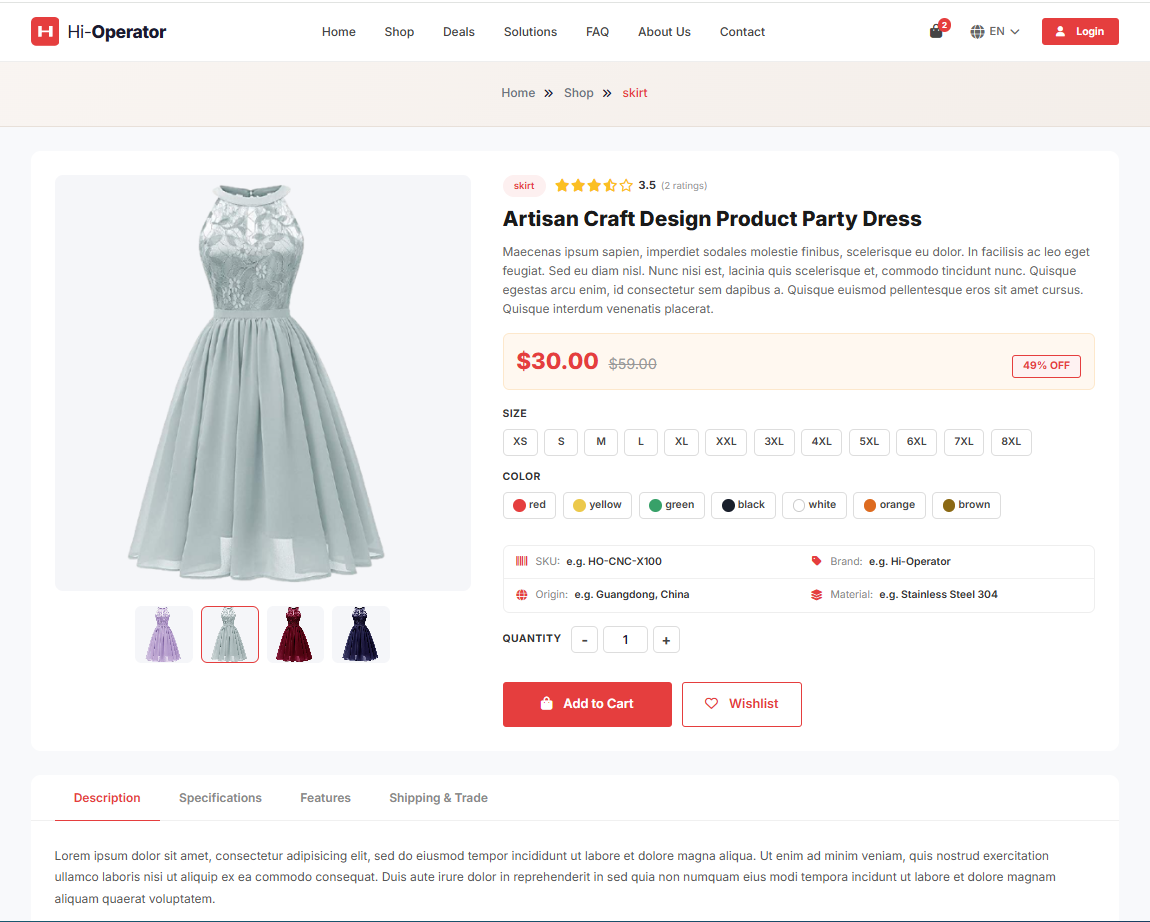Decrease quantity with minus button
The image size is (1150, 922).
(584, 640)
